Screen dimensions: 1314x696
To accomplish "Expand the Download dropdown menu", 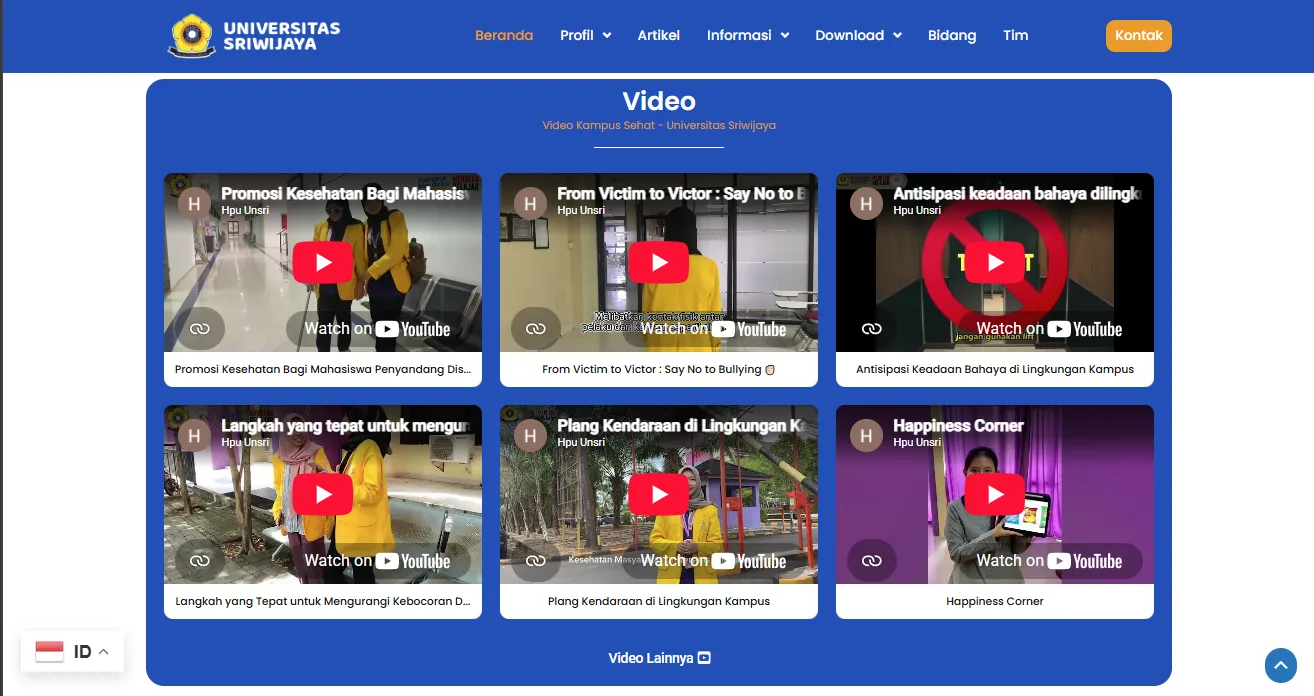I will coord(858,35).
